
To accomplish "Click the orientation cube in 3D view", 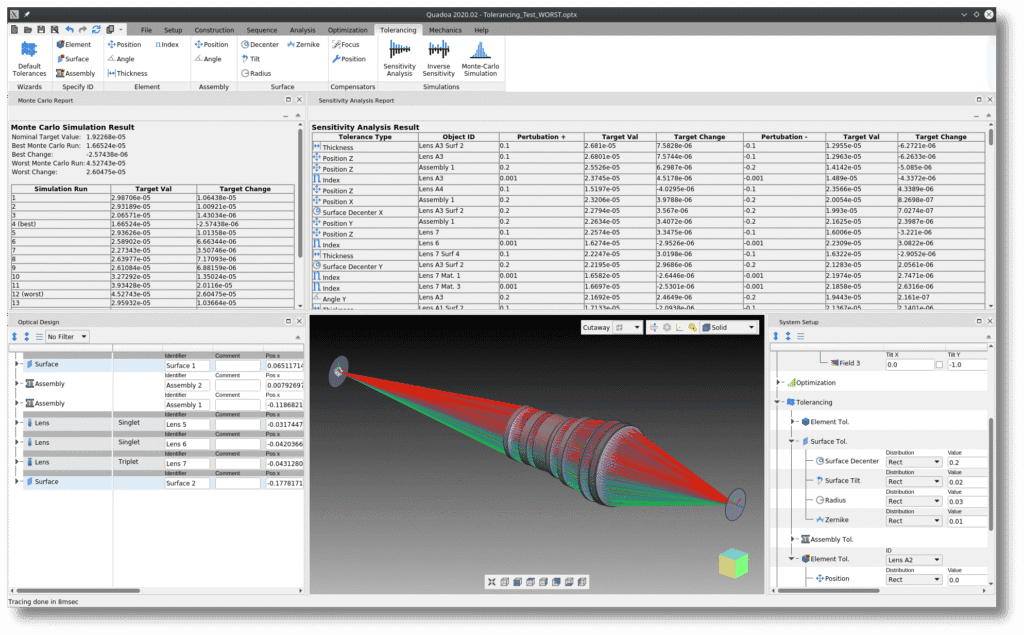I will point(734,561).
